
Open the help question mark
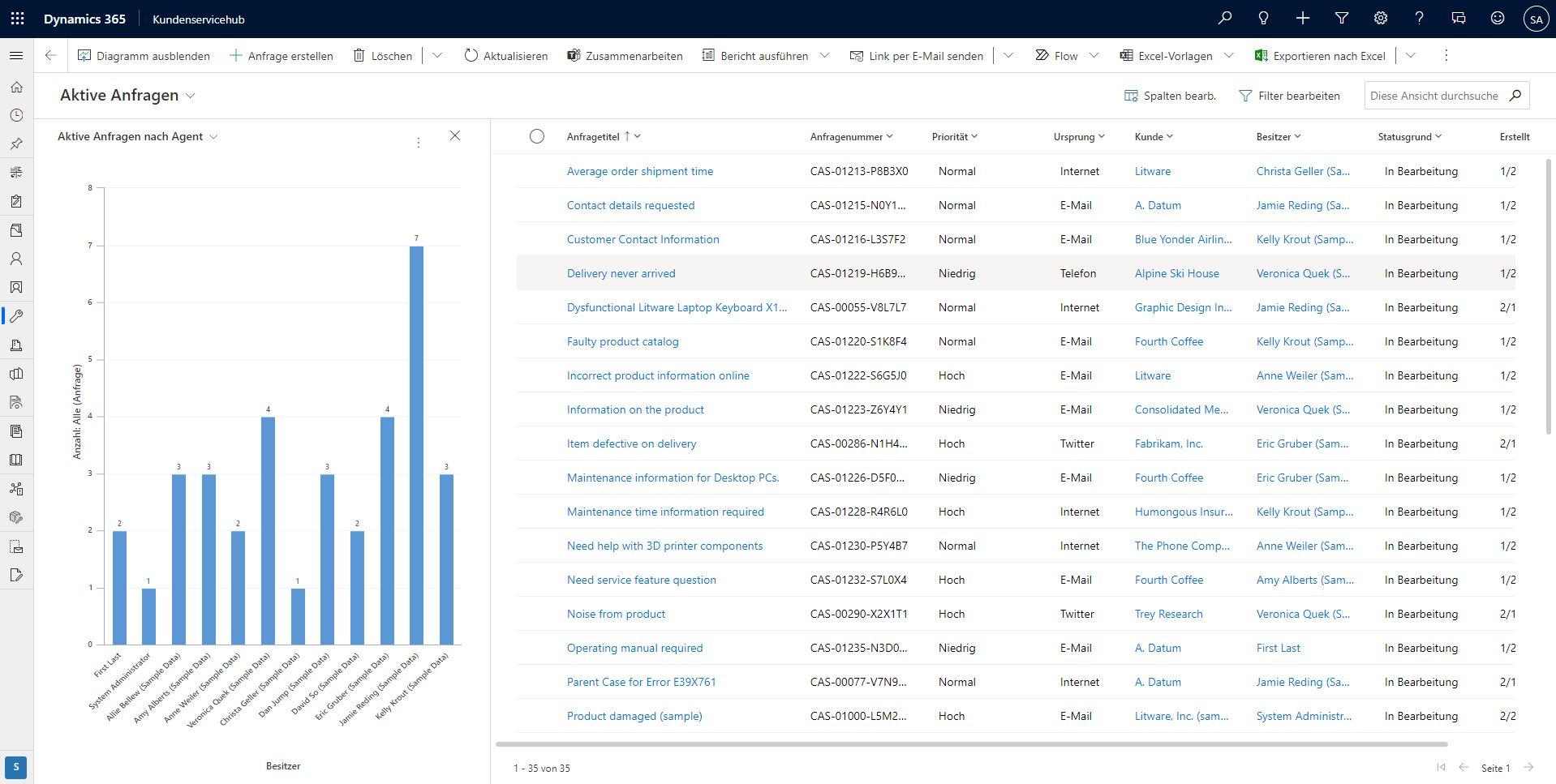pyautogui.click(x=1419, y=19)
